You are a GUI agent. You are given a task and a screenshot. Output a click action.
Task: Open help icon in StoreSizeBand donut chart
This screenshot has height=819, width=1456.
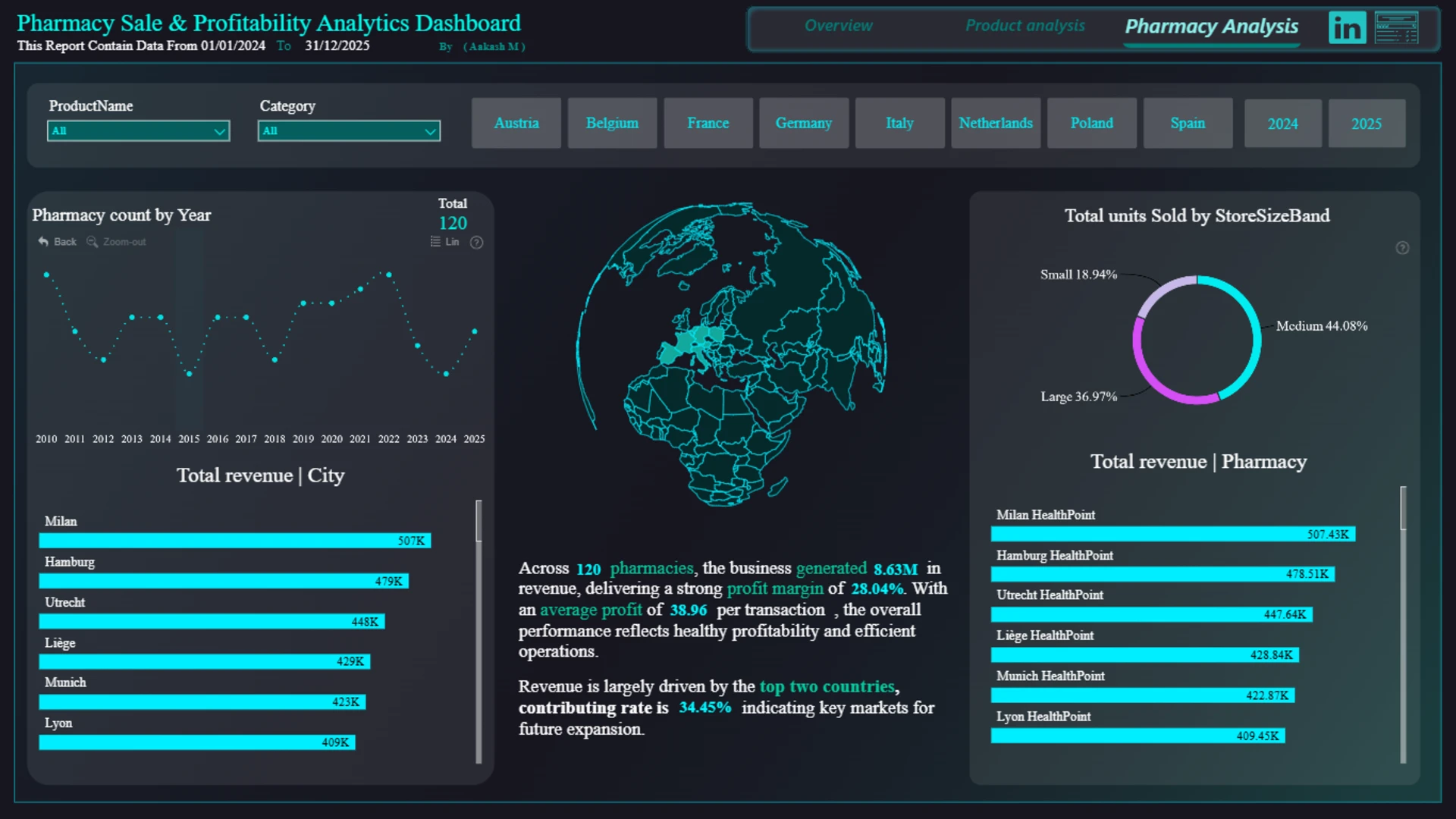(1402, 248)
